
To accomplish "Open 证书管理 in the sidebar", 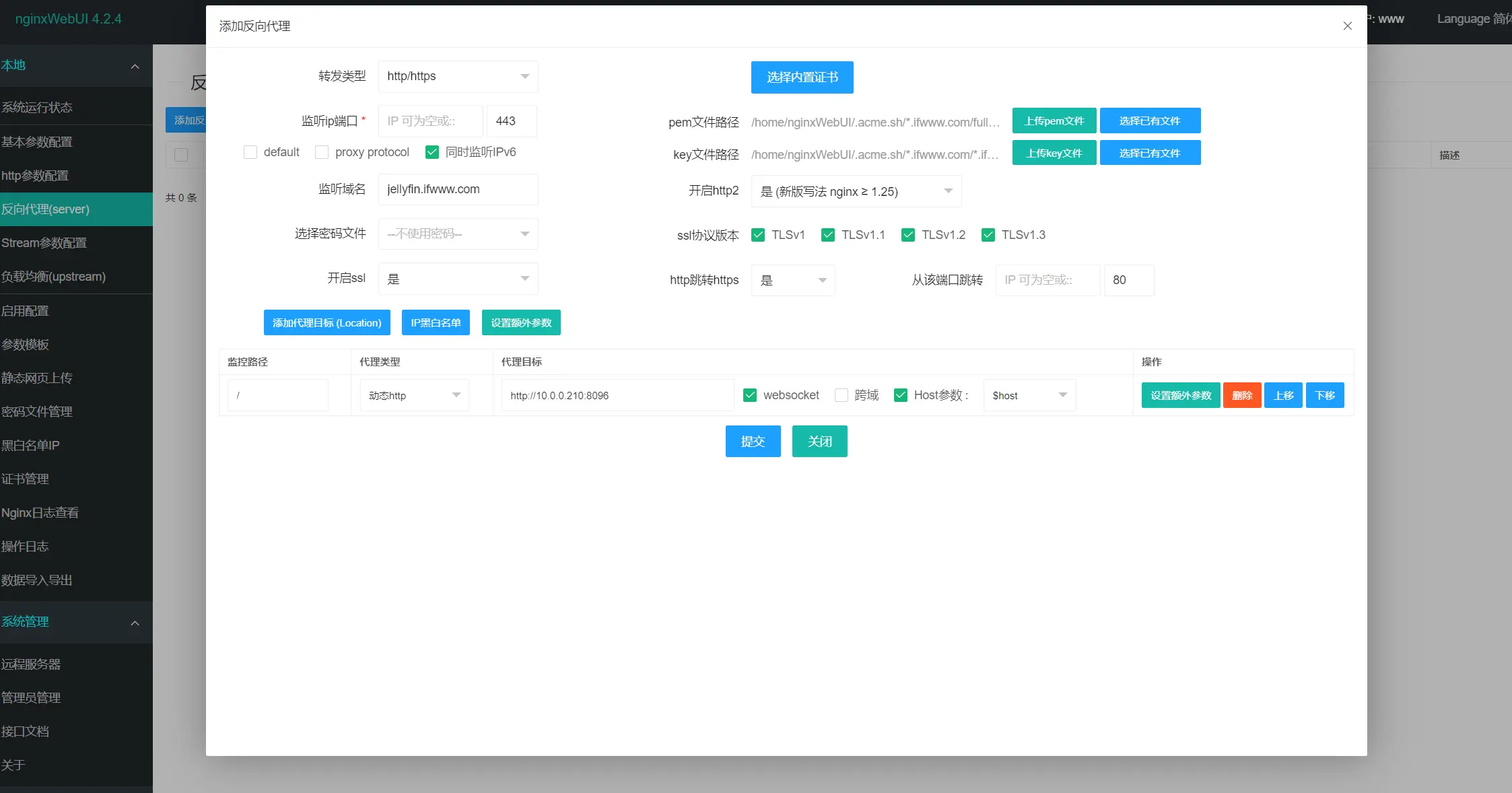I will coord(26,479).
